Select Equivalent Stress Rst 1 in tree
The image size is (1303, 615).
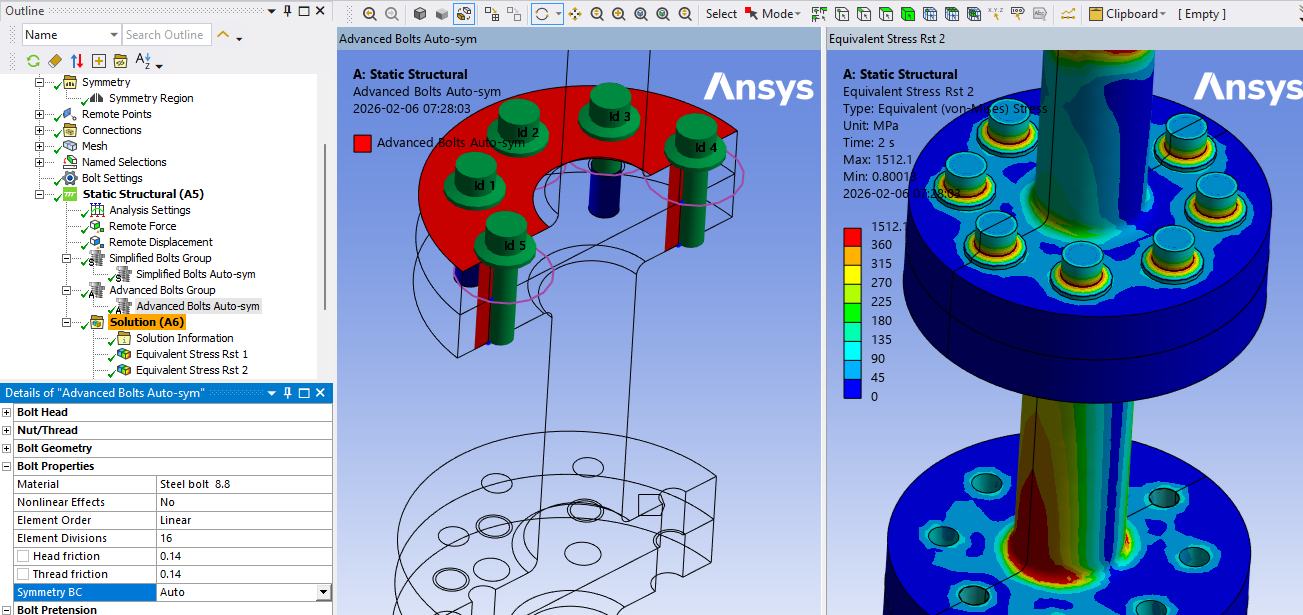coord(192,354)
